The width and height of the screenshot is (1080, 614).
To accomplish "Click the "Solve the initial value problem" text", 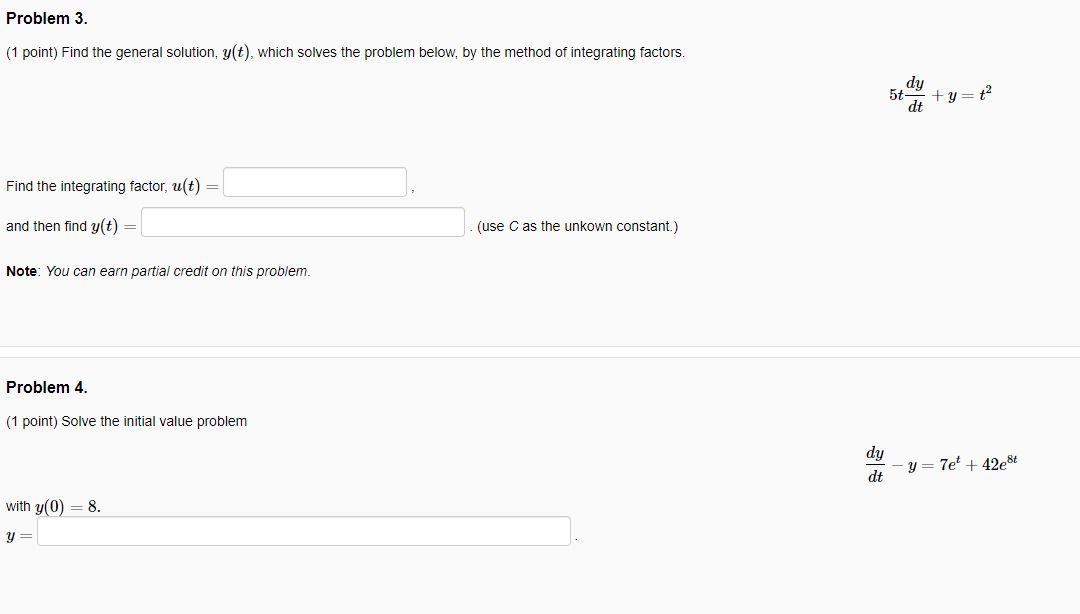I will pos(154,421).
